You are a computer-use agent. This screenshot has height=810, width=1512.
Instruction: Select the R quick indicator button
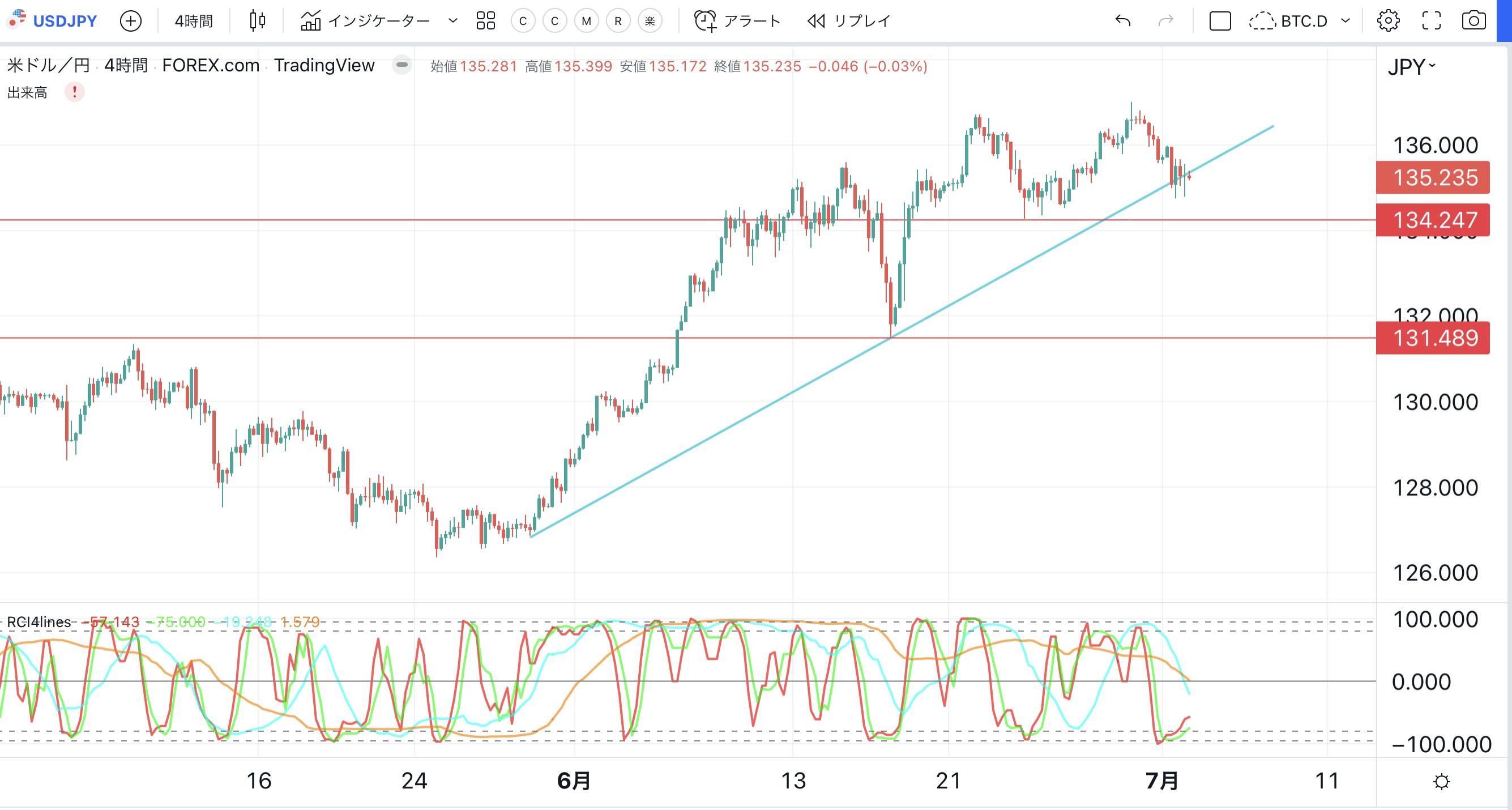click(x=618, y=21)
